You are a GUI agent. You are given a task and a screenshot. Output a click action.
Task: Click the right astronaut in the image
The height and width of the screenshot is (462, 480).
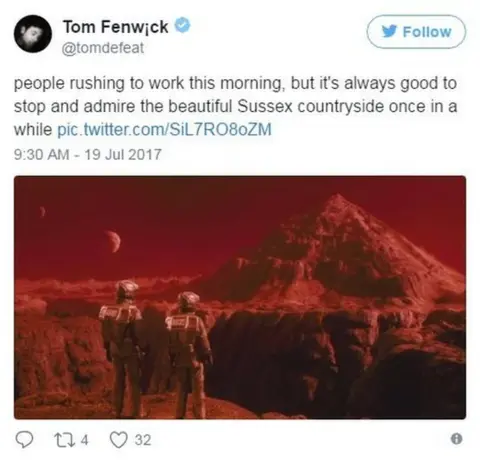pos(189,355)
